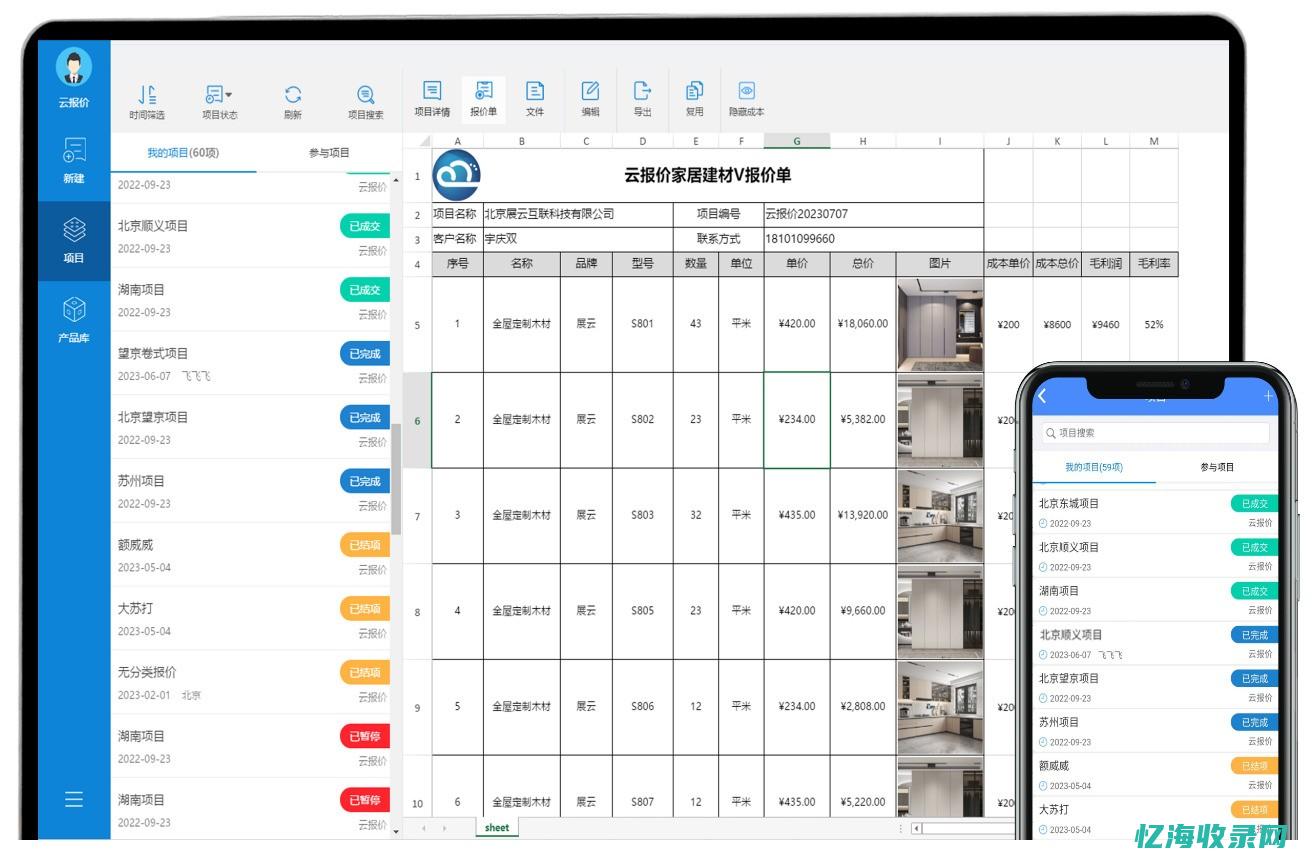Click the cloud logo in the quotation sheet
Viewport: 1314px width, 858px height.
pyautogui.click(x=456, y=175)
